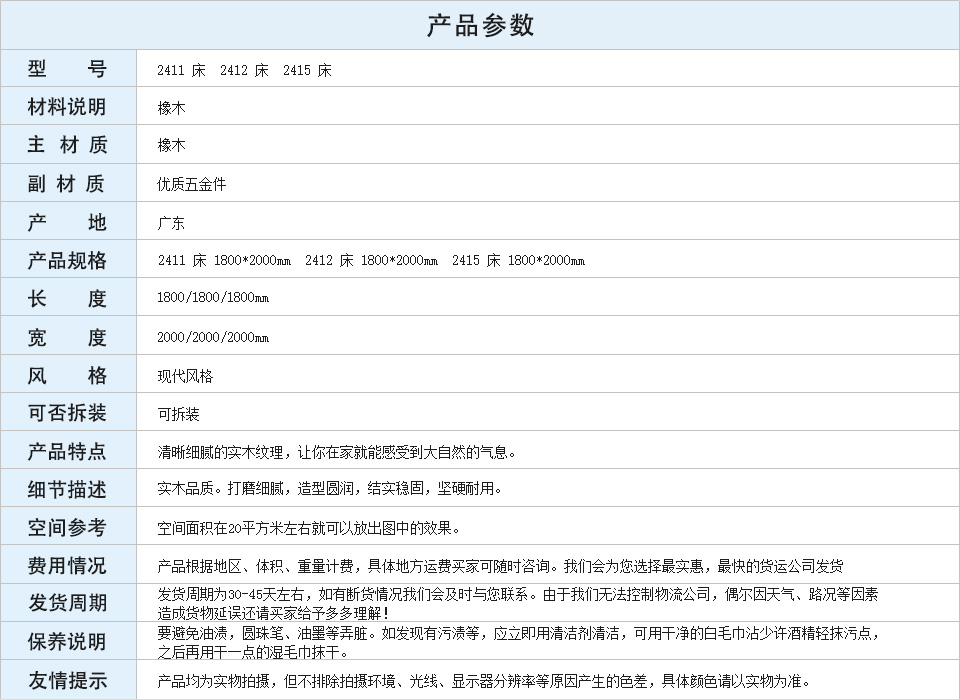Select the 空间参考 label
This screenshot has width=960, height=700.
click(x=67, y=527)
